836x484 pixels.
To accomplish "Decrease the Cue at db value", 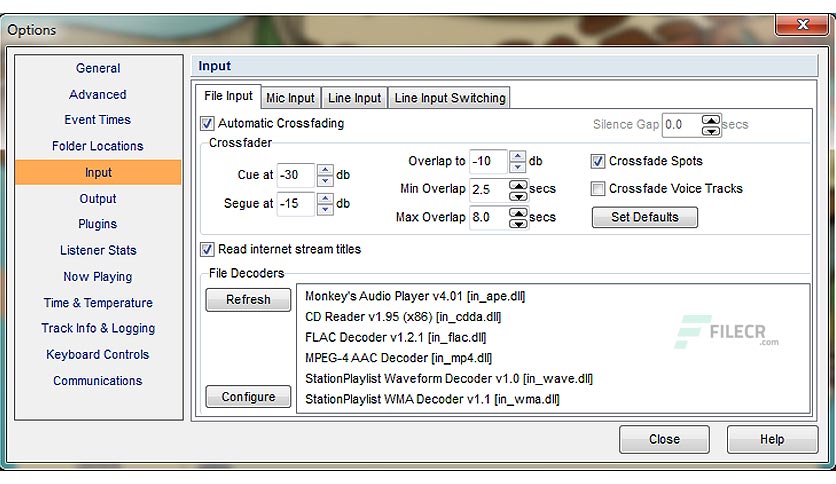I will (325, 180).
